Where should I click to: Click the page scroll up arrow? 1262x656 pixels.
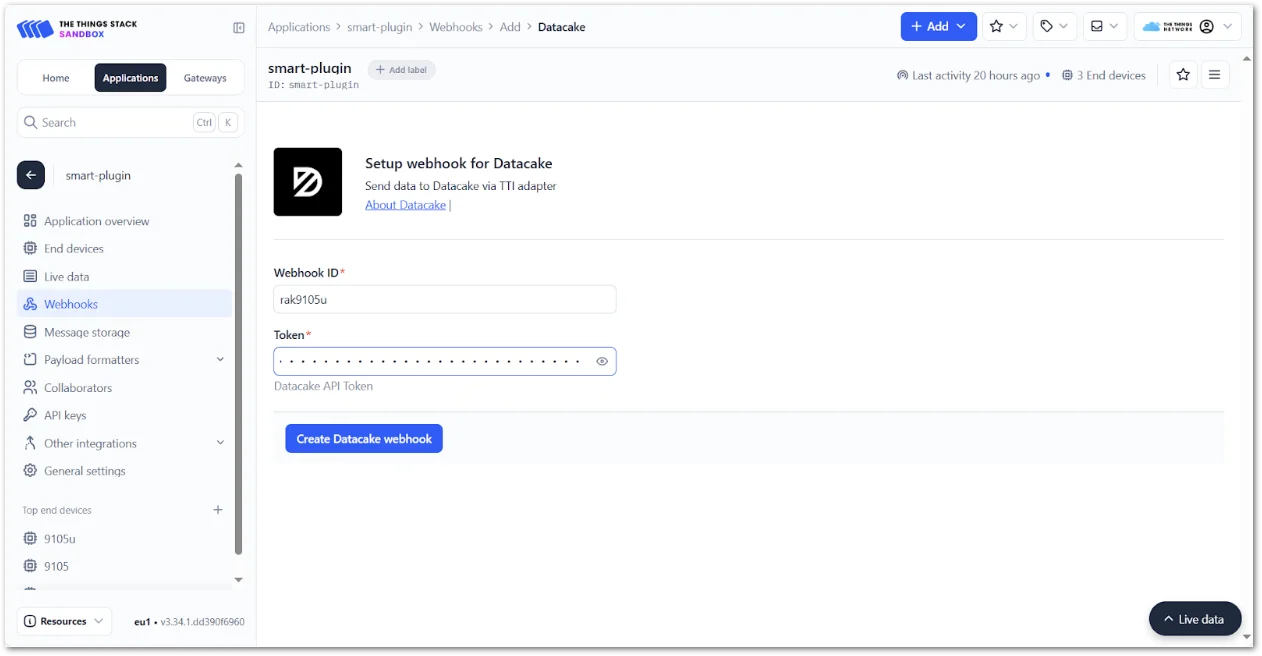(x=1247, y=58)
